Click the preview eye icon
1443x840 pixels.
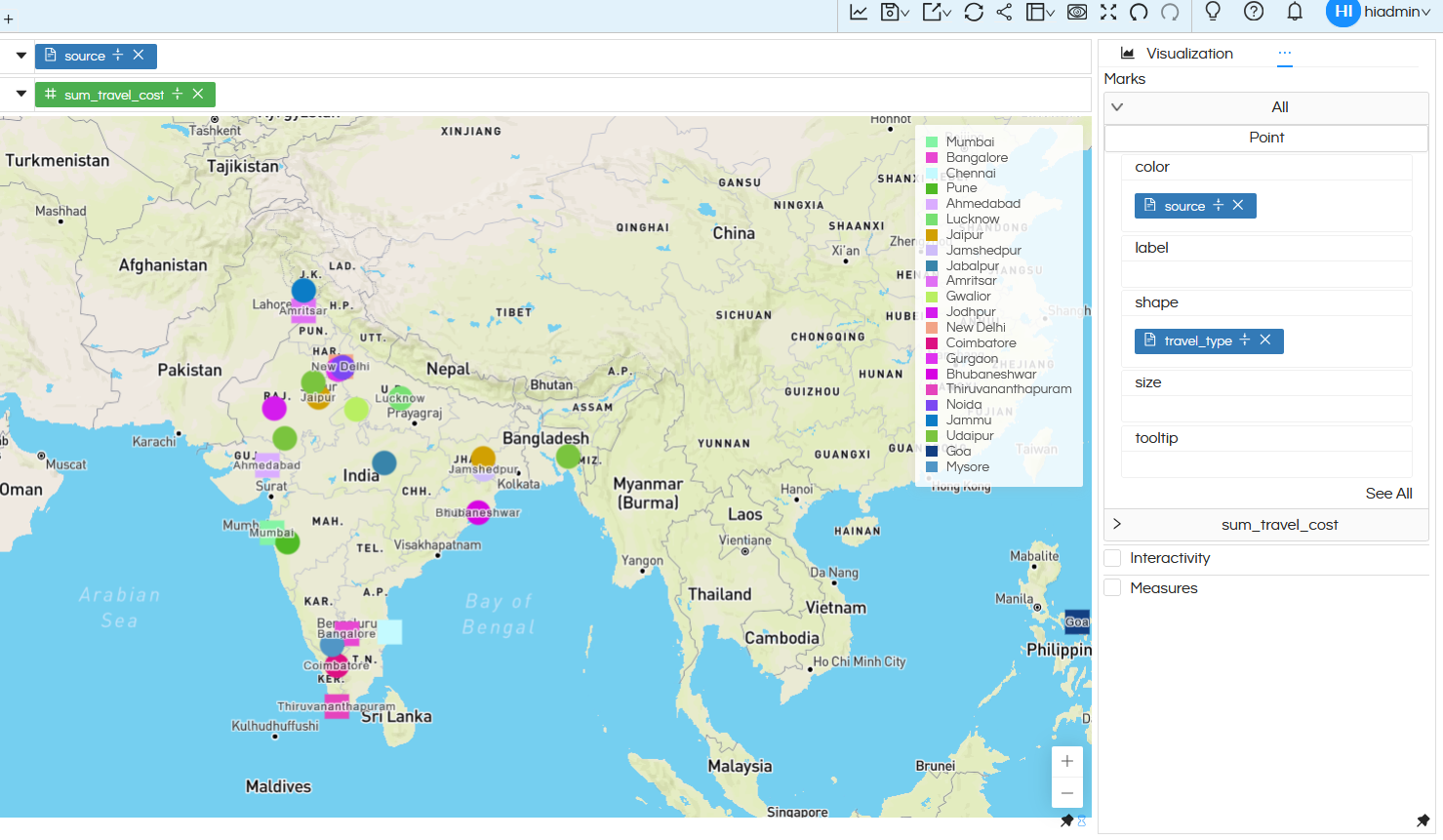point(1077,12)
